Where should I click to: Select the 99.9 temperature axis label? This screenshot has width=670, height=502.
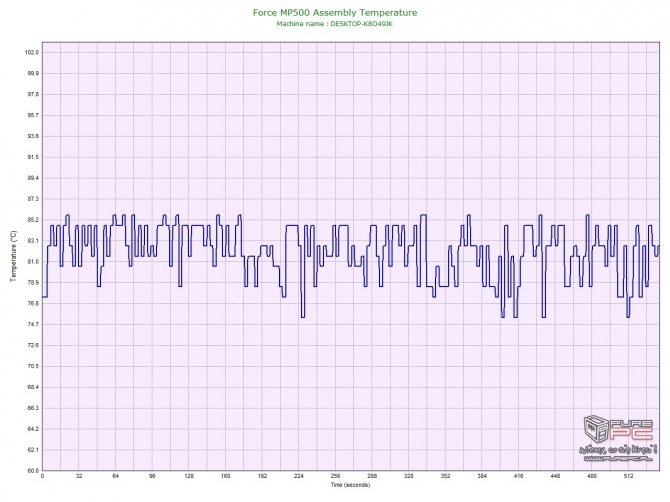point(33,73)
